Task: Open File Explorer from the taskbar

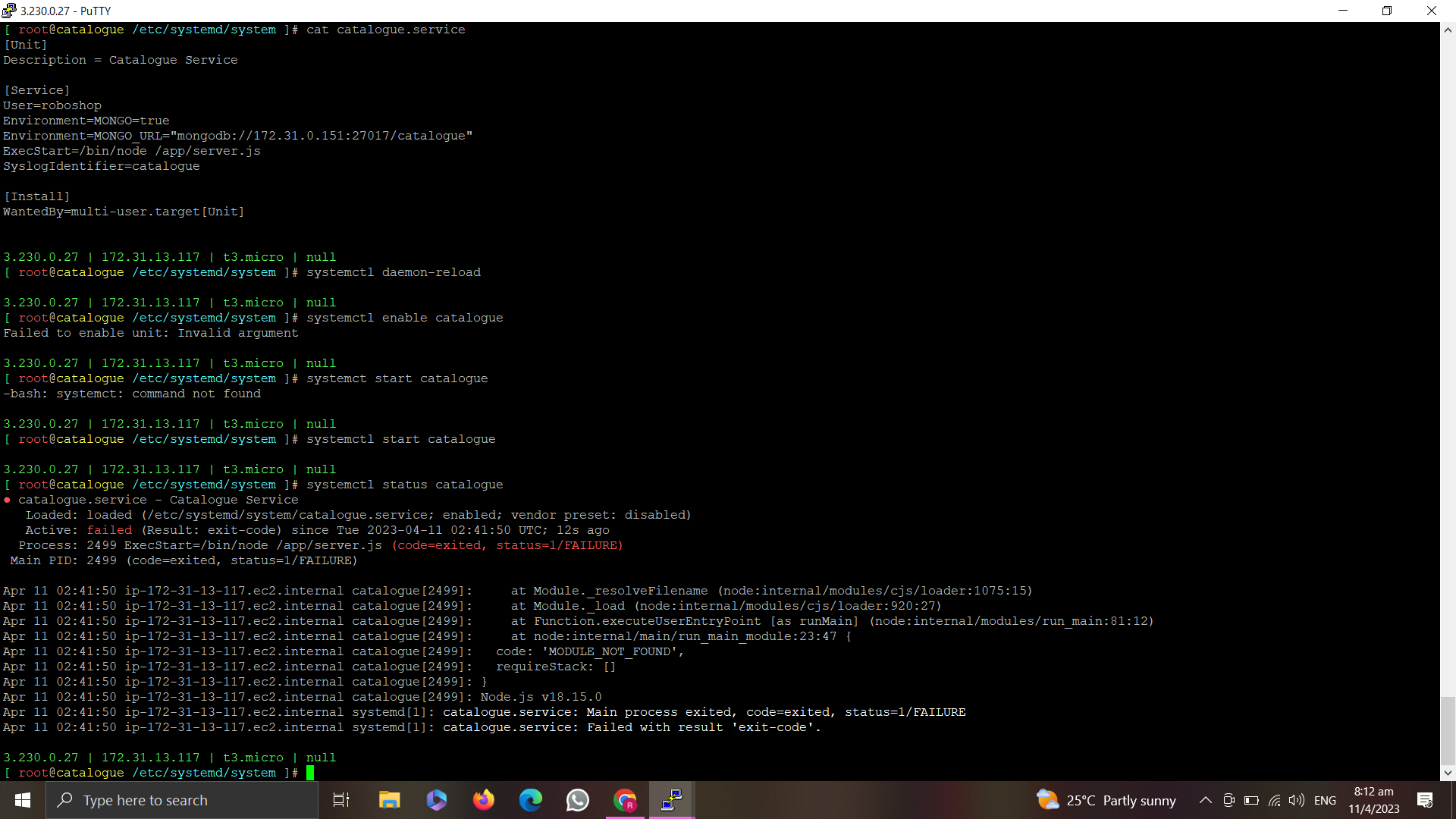Action: [389, 799]
